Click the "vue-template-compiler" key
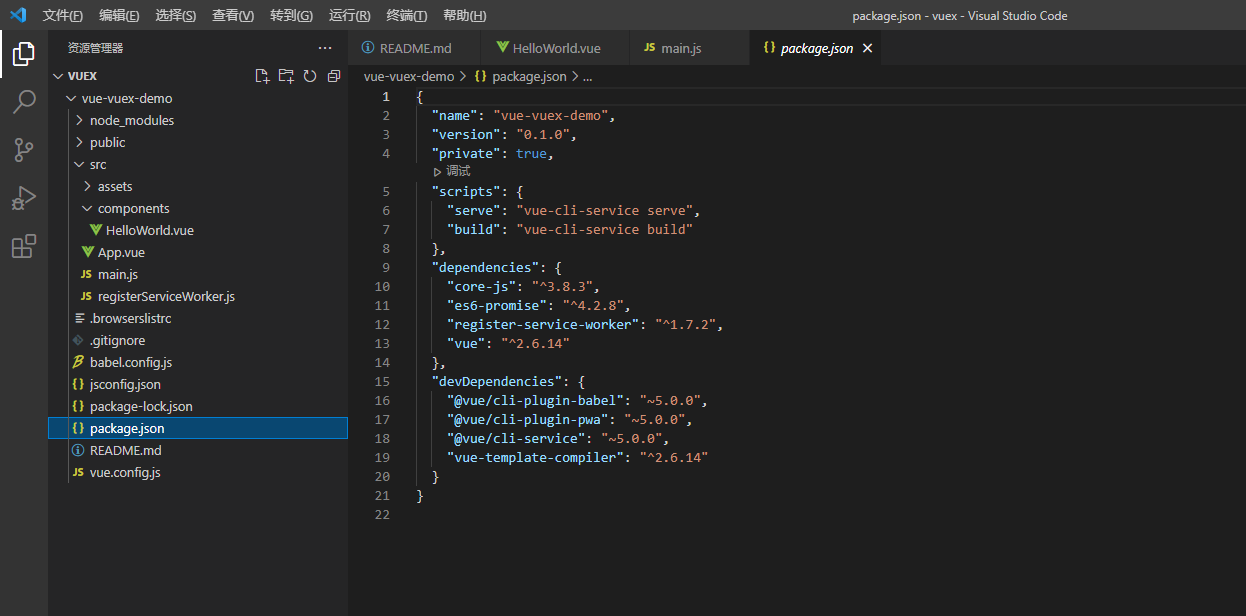The width and height of the screenshot is (1246, 616). 535,457
